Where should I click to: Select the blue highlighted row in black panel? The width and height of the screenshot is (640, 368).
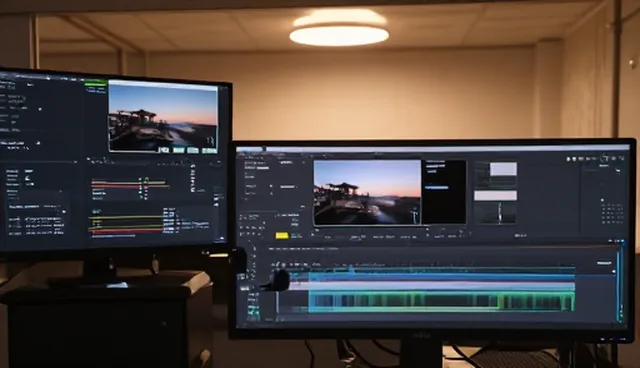(437, 187)
